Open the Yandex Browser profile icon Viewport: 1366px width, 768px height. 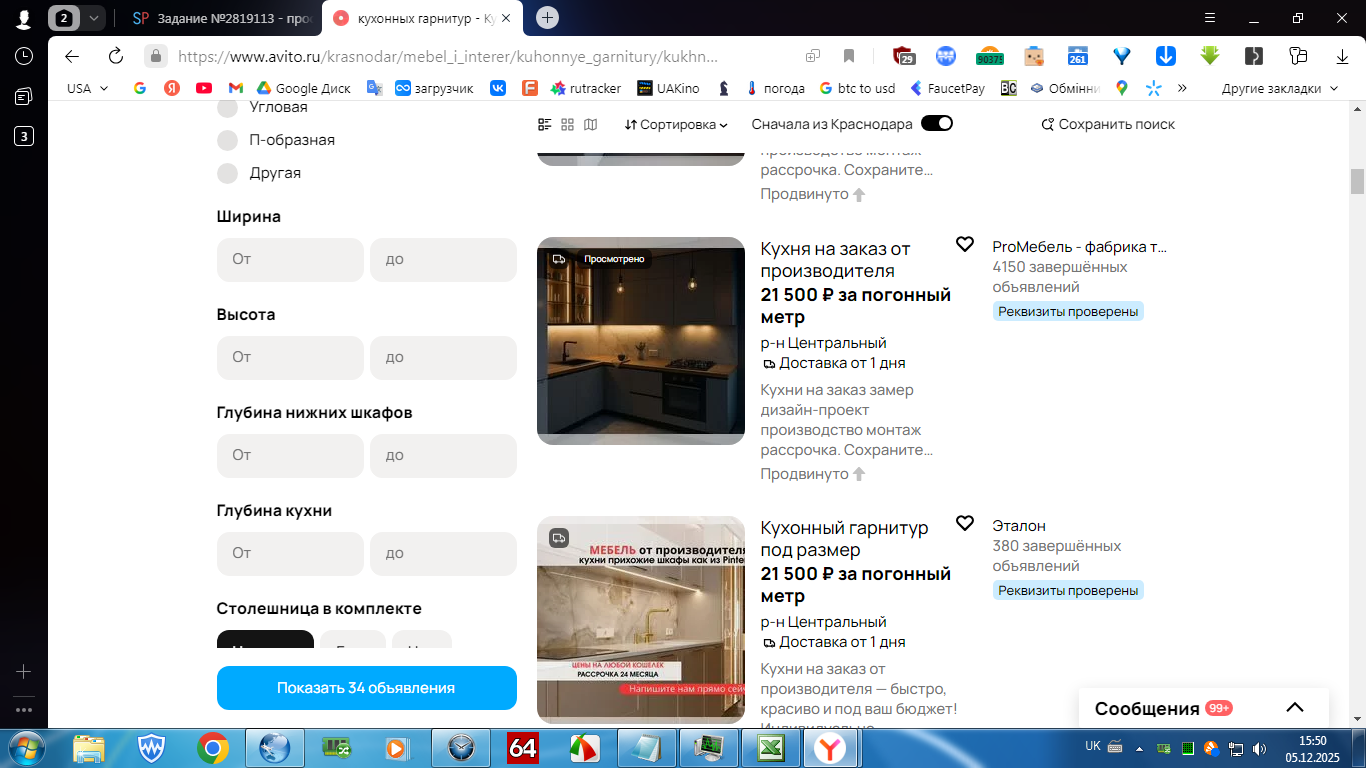(24, 19)
